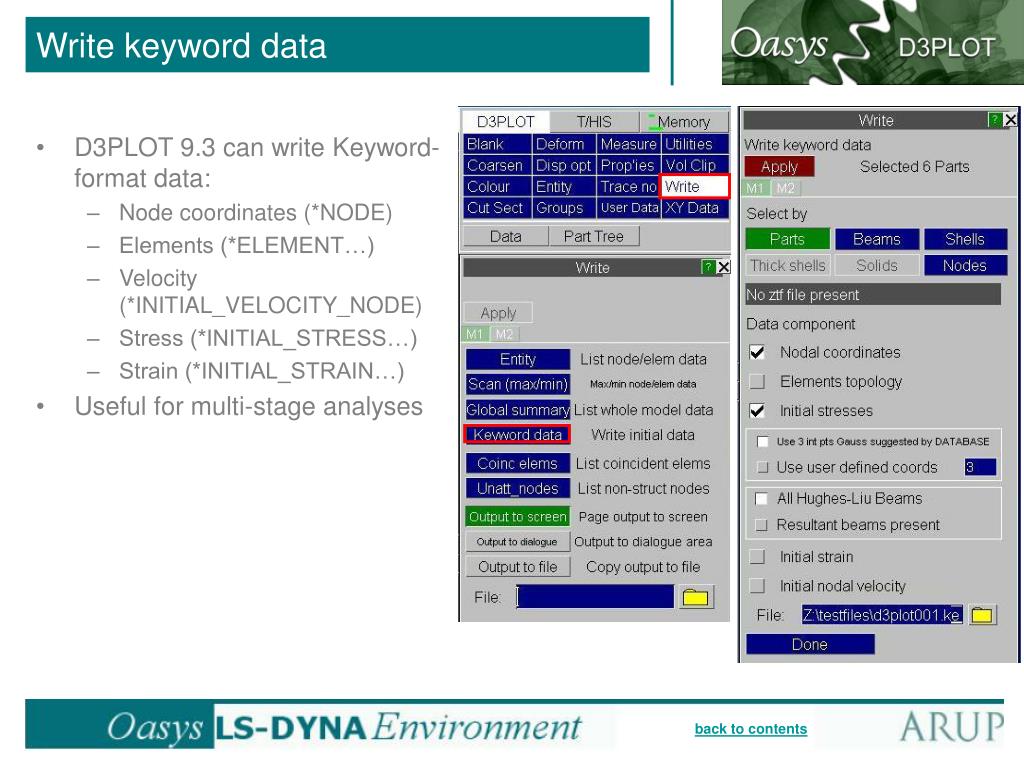Click Keyword data button

point(518,435)
